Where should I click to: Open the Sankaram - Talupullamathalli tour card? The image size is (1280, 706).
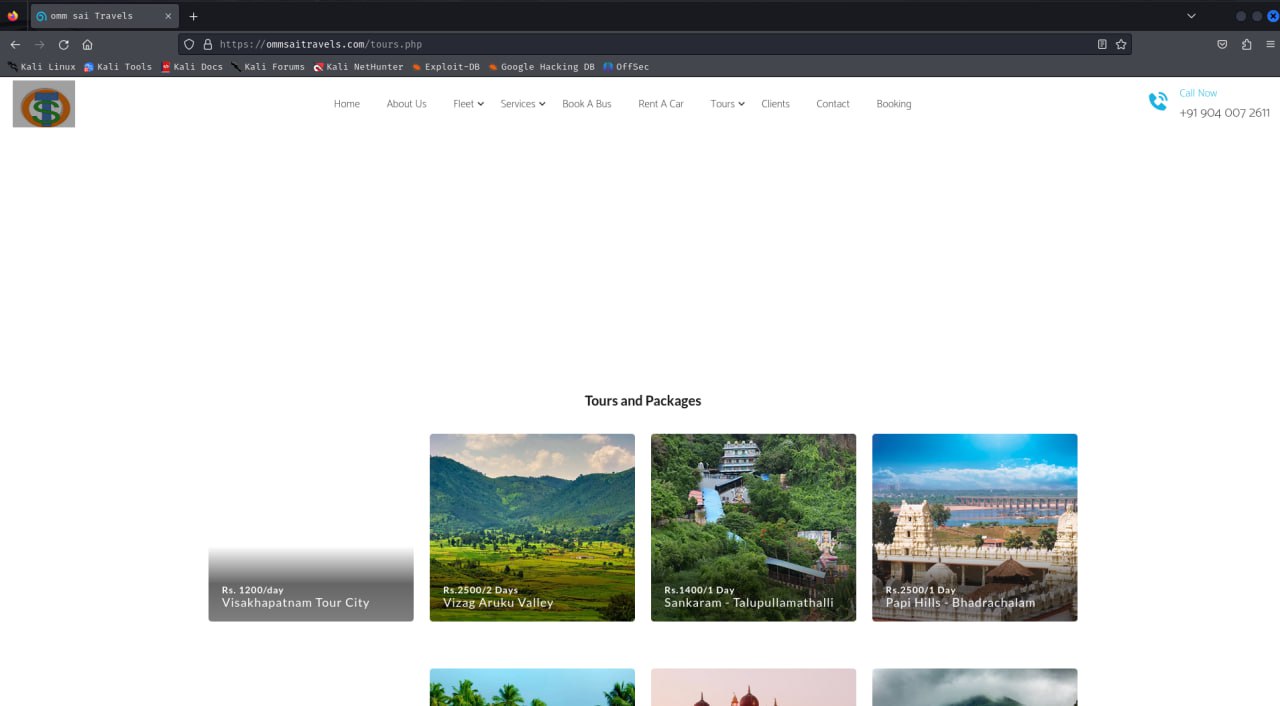754,528
